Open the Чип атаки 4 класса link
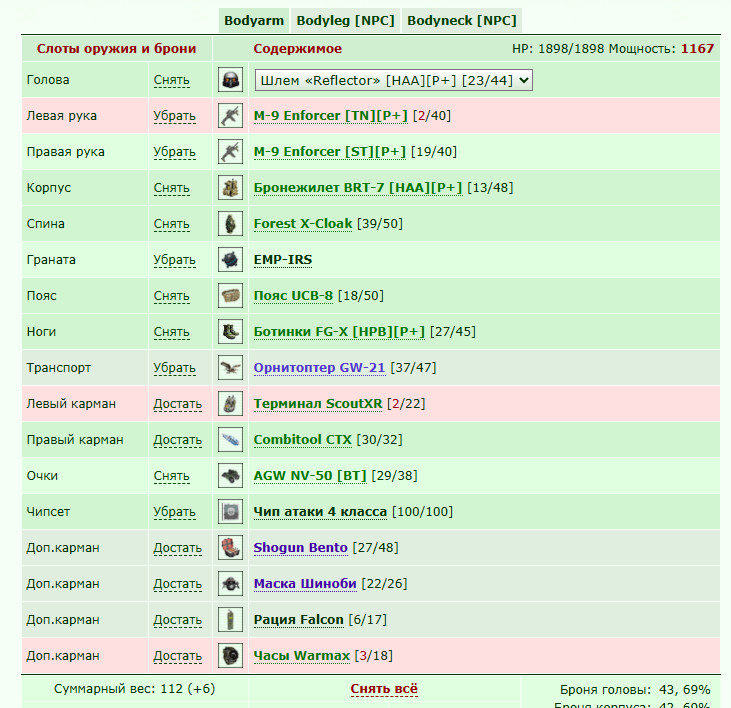Image resolution: width=731 pixels, height=708 pixels. click(320, 512)
